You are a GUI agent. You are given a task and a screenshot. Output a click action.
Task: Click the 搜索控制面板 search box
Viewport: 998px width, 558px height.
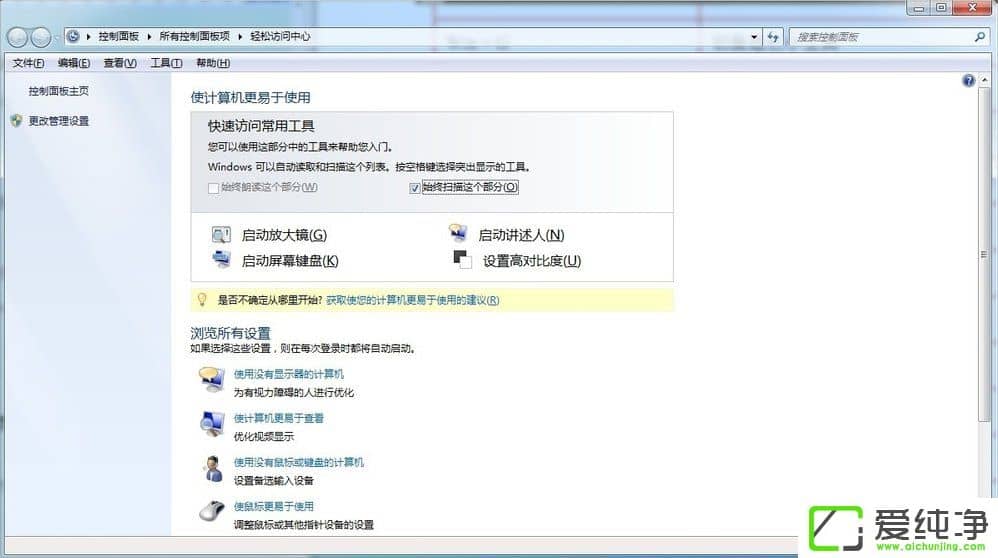tap(880, 37)
